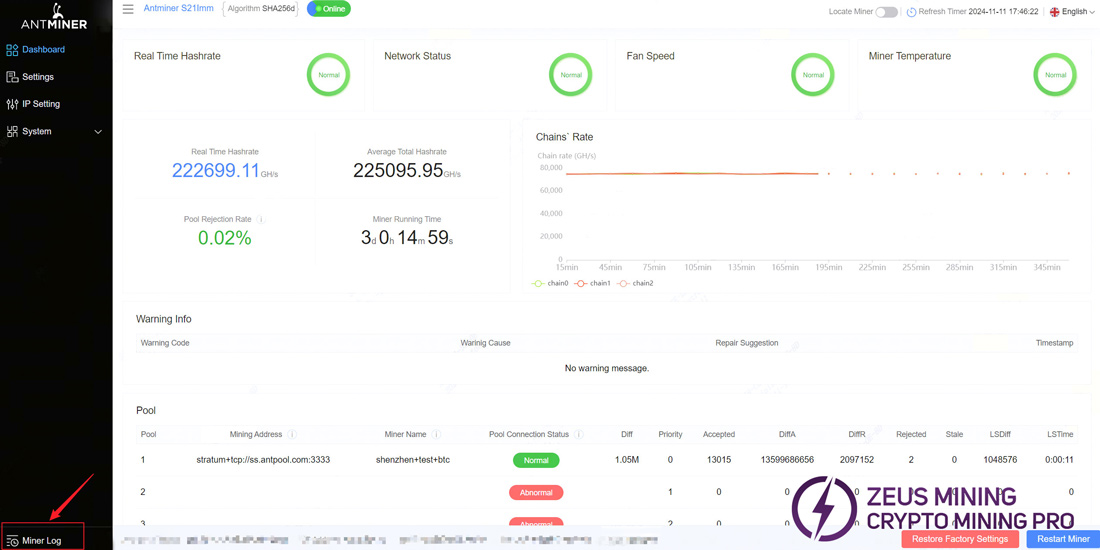Viewport: 1100px width, 550px height.
Task: Click the hamburger menu icon
Action: pos(128,9)
